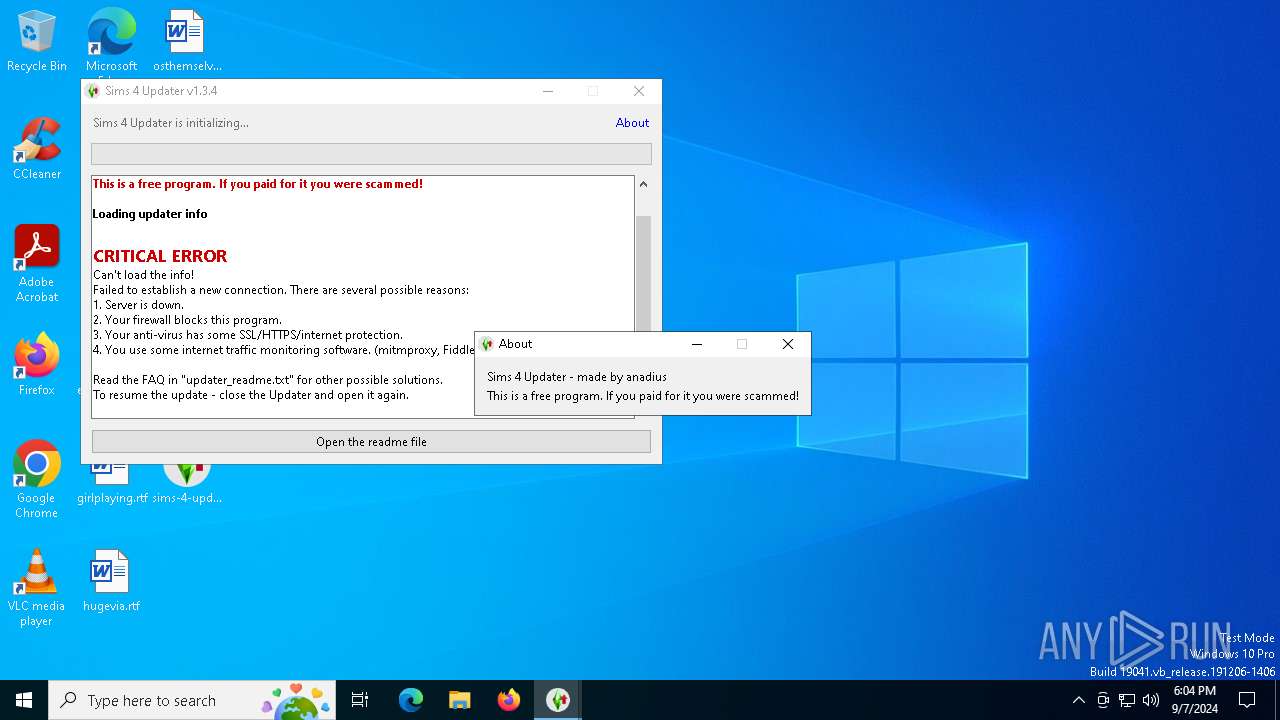Screen dimensions: 1280x720
Task: Minimize the About dialog
Action: 697,344
